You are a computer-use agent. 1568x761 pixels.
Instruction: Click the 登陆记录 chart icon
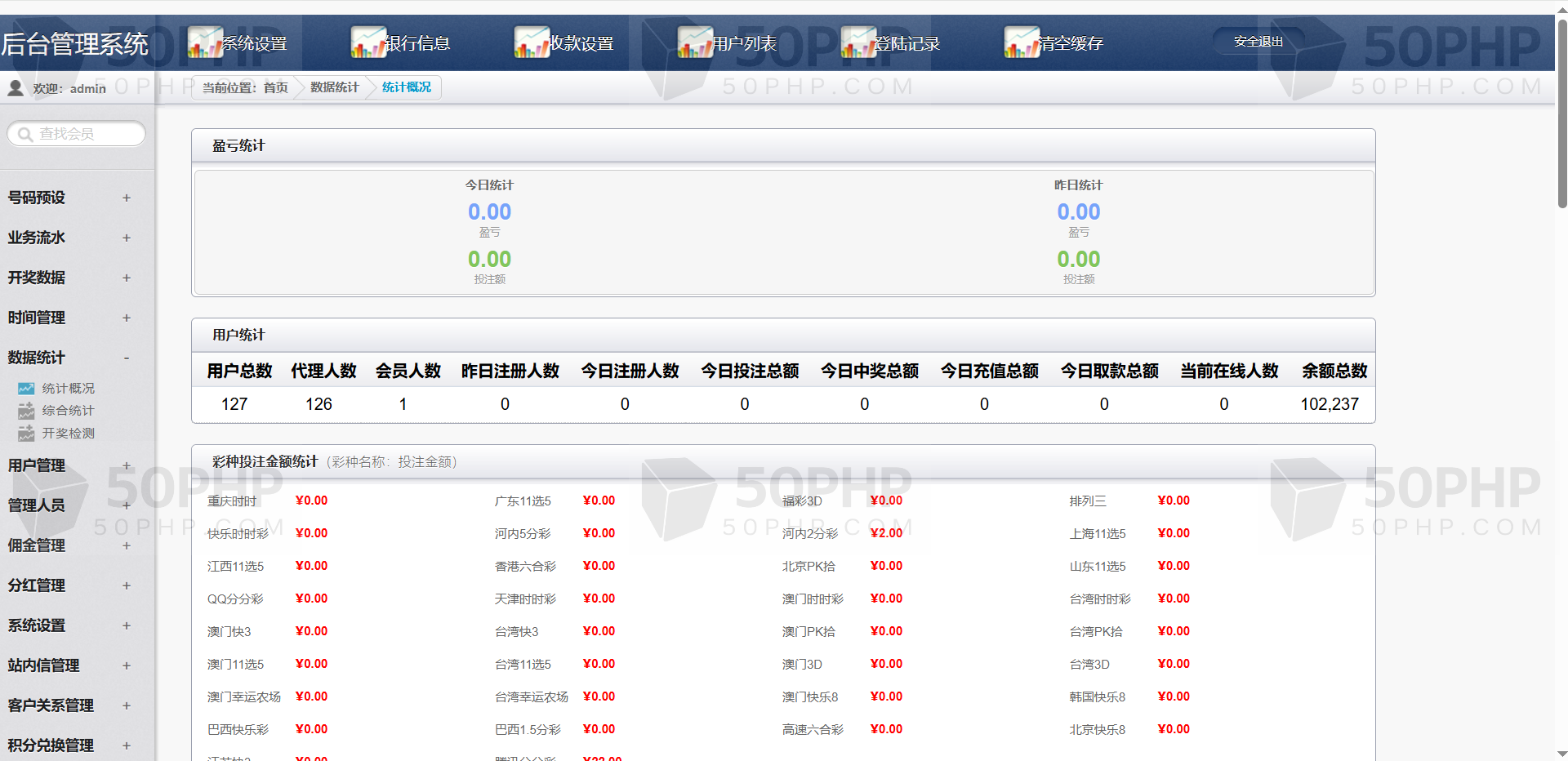(858, 42)
